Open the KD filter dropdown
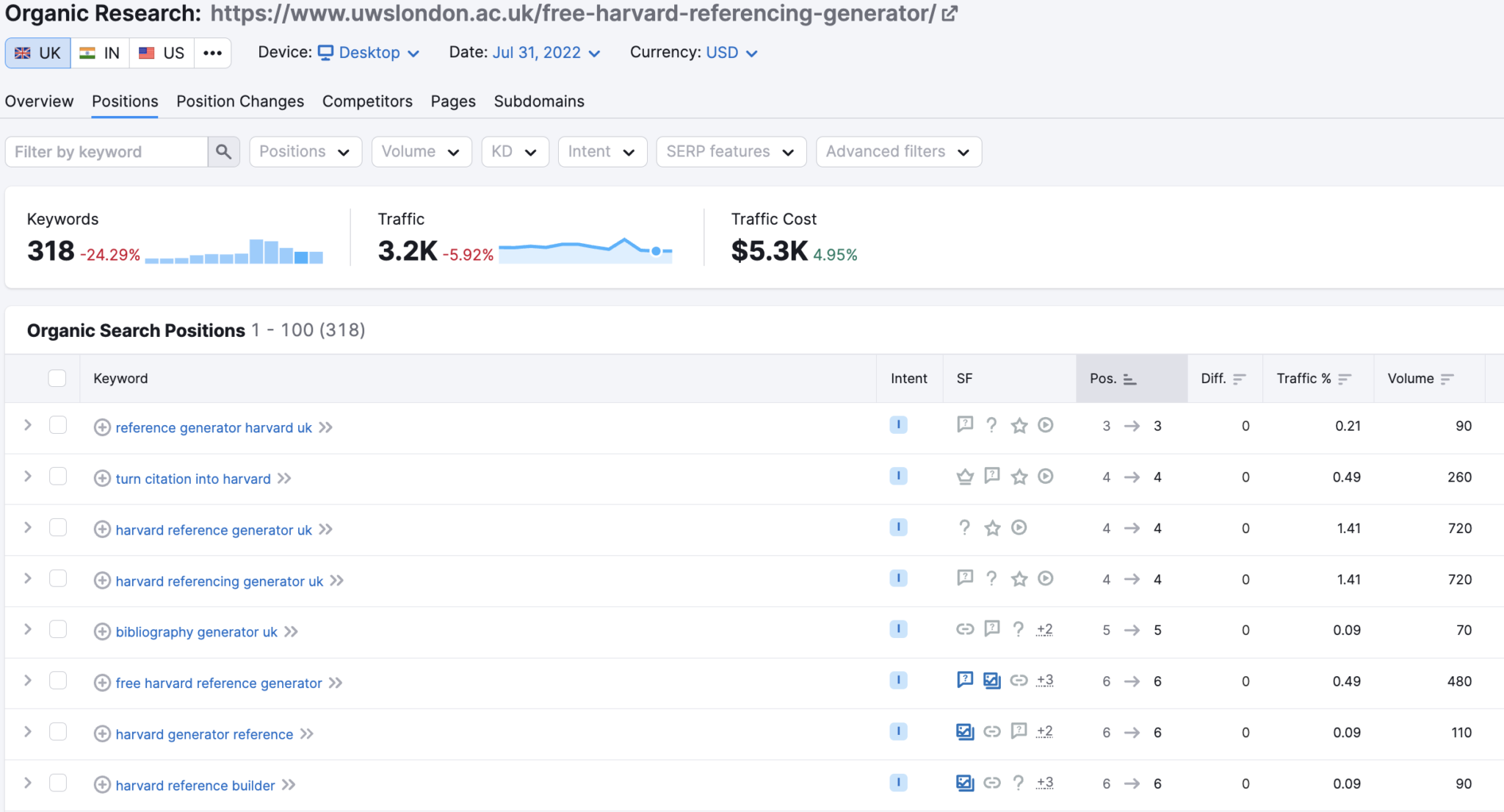This screenshot has width=1504, height=812. click(x=515, y=152)
